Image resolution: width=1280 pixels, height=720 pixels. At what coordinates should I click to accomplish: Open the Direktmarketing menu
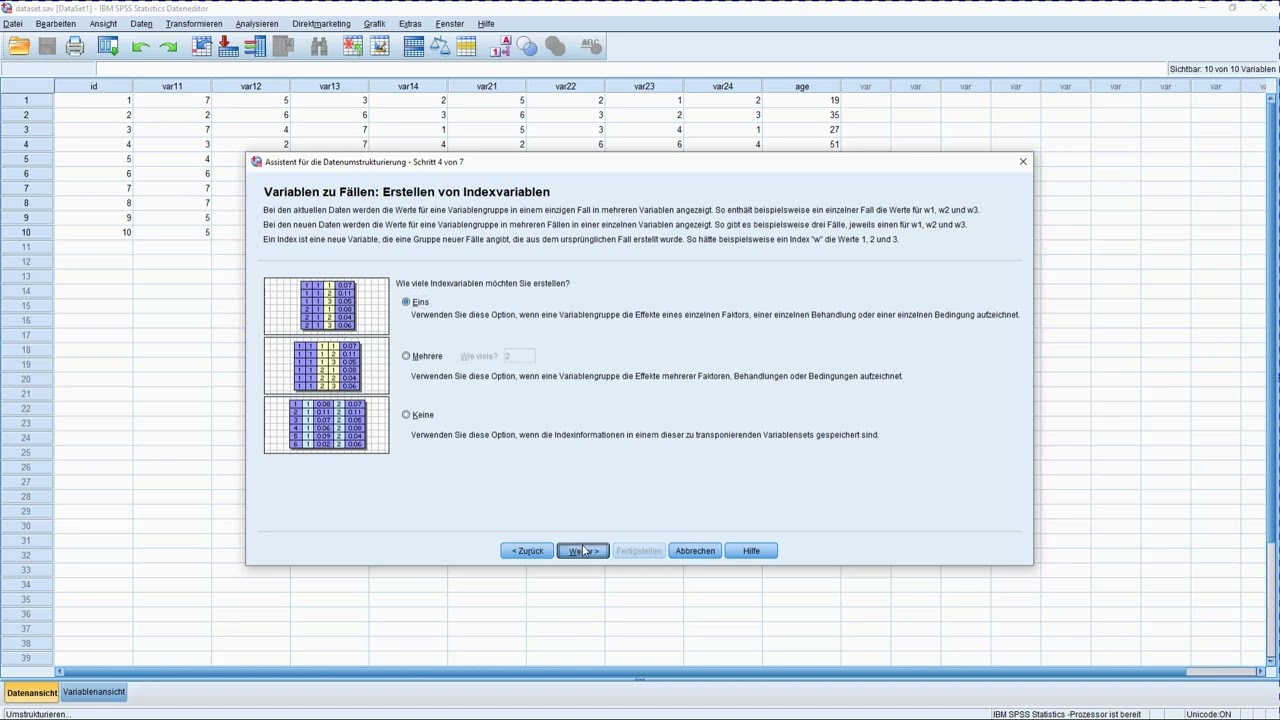pos(321,24)
